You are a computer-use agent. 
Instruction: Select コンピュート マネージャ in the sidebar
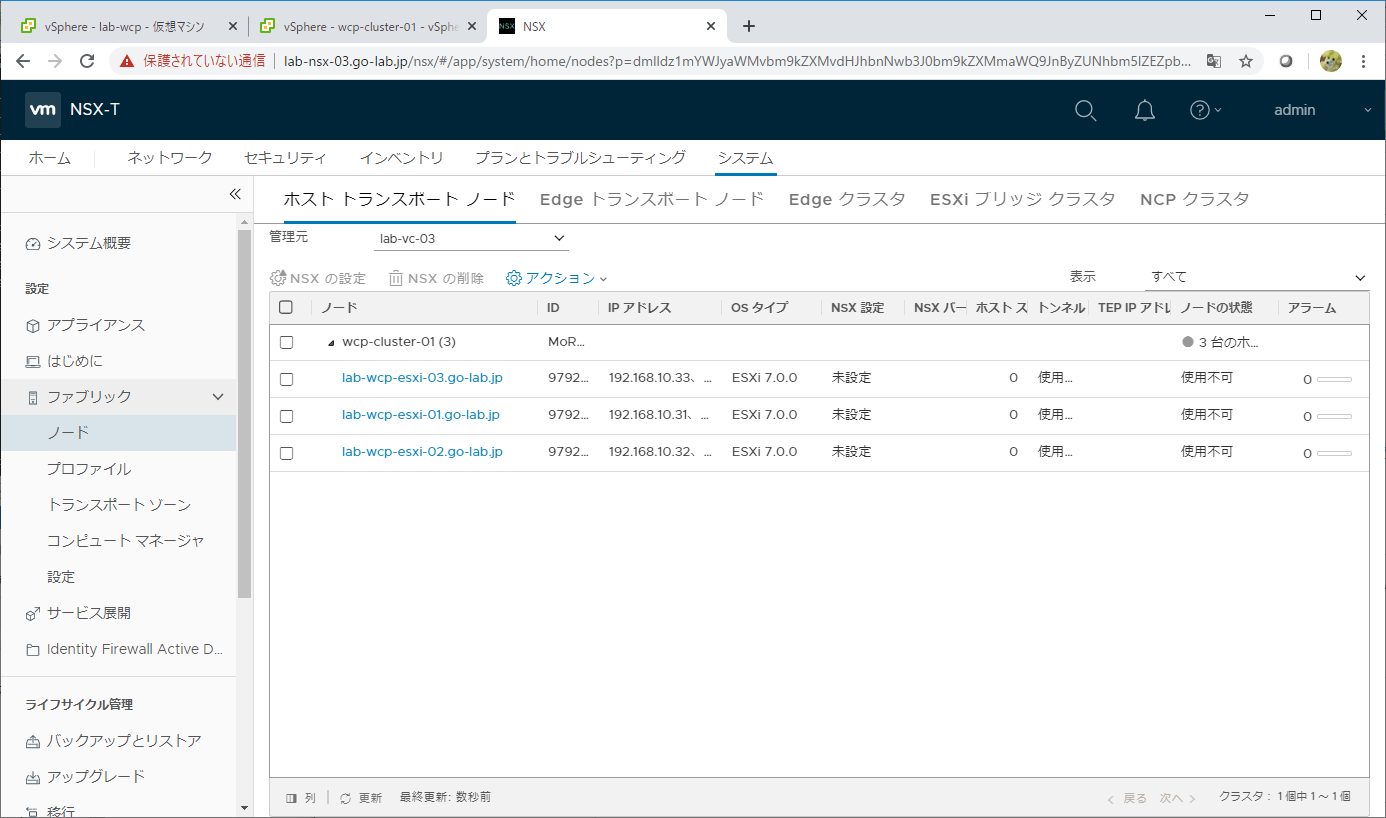point(126,541)
